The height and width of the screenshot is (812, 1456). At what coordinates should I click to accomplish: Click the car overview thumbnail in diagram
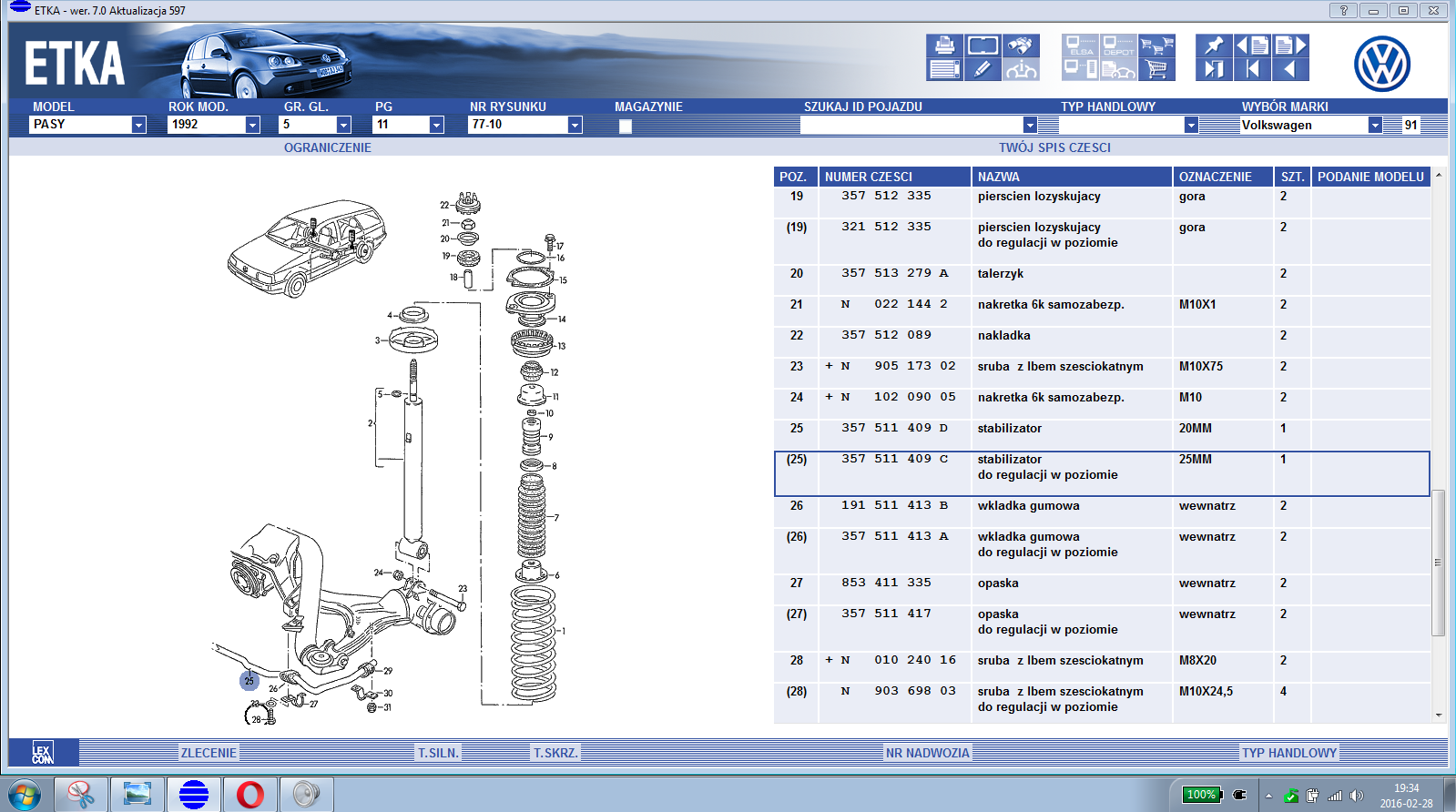coord(306,249)
